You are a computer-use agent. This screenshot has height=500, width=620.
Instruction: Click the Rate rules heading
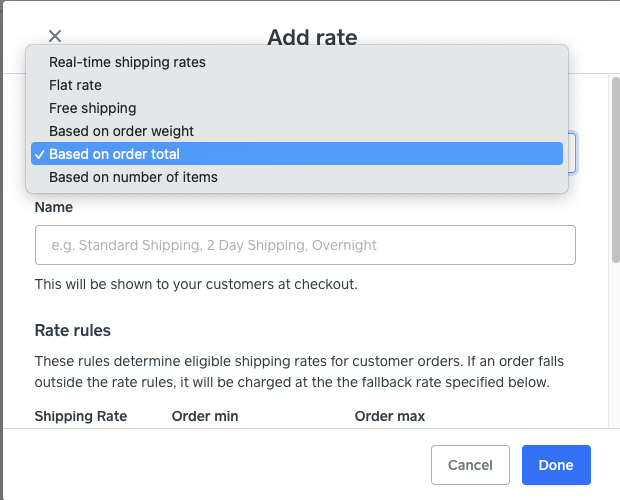click(72, 330)
